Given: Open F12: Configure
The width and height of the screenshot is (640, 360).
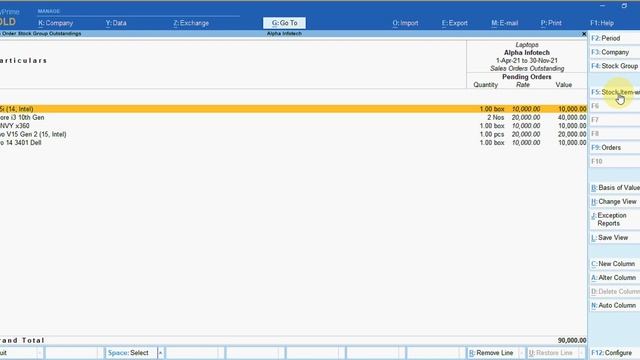Looking at the screenshot, I should coord(614,353).
